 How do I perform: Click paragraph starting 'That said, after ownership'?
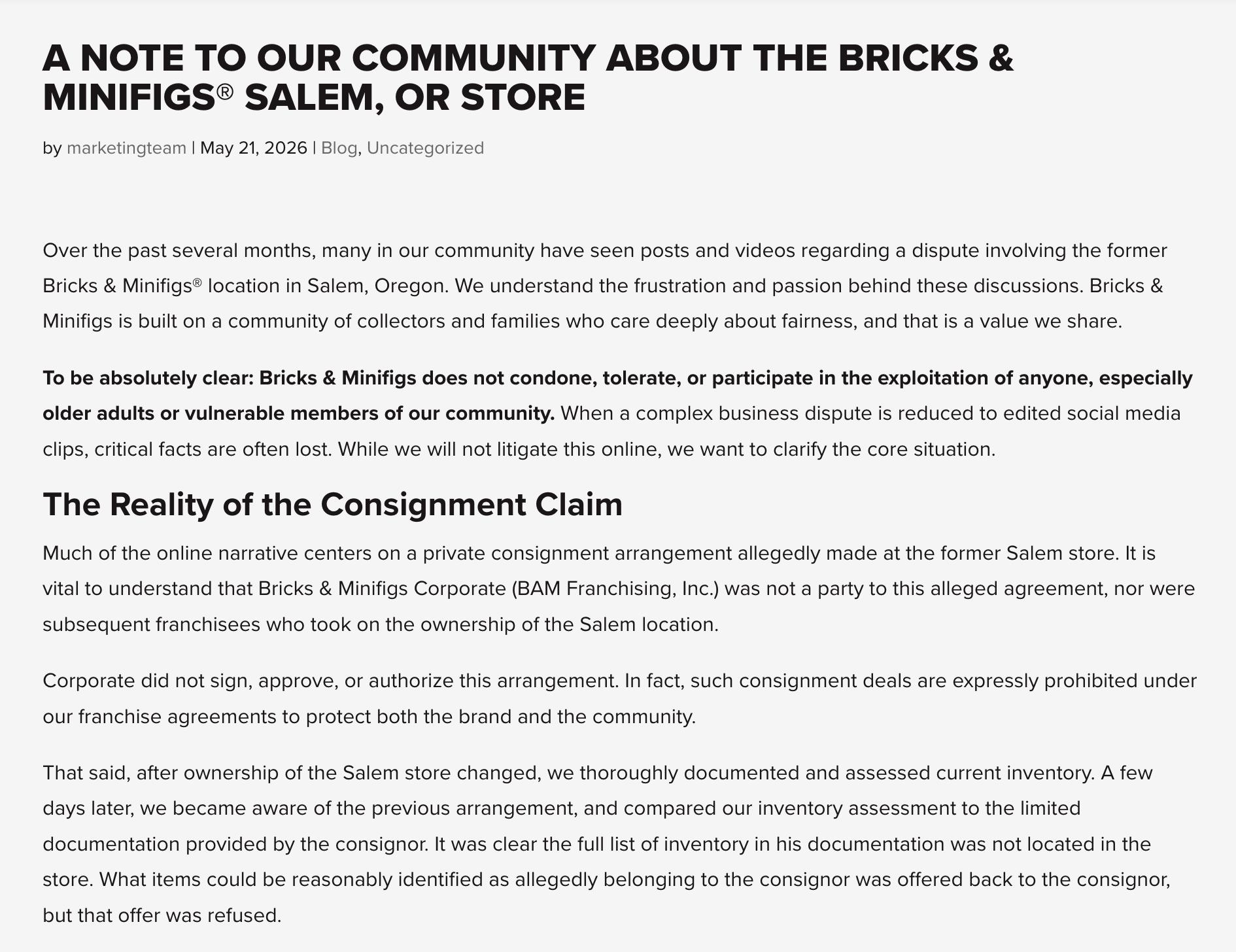coord(606,843)
